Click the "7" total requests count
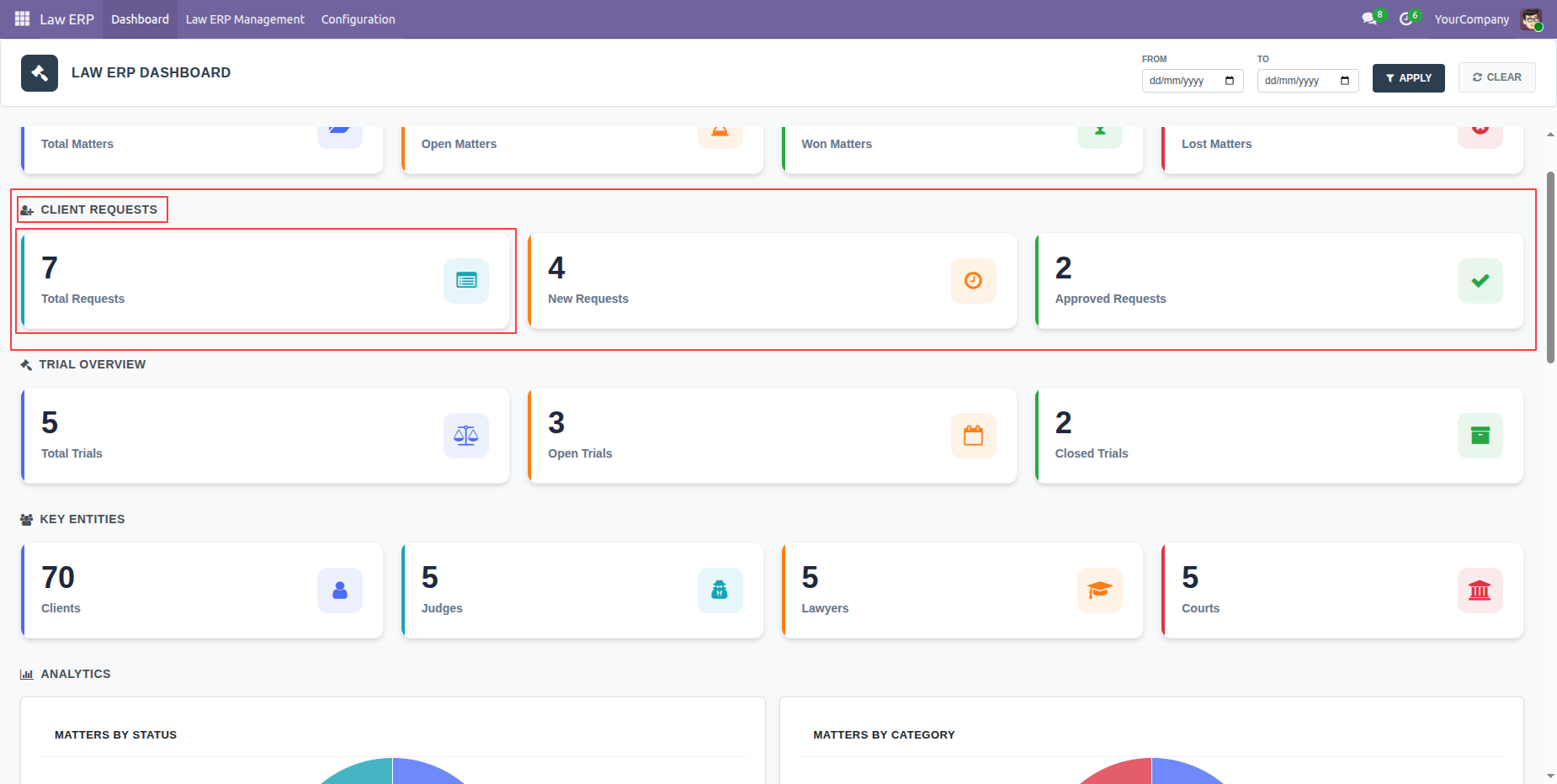Image resolution: width=1557 pixels, height=784 pixels. pyautogui.click(x=50, y=268)
